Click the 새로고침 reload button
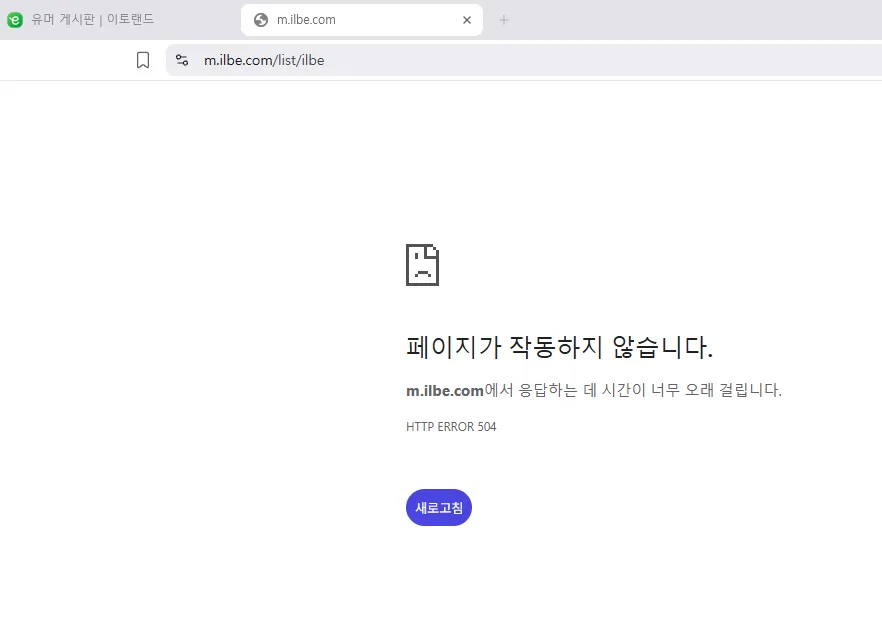Image resolution: width=882 pixels, height=623 pixels. pyautogui.click(x=439, y=508)
